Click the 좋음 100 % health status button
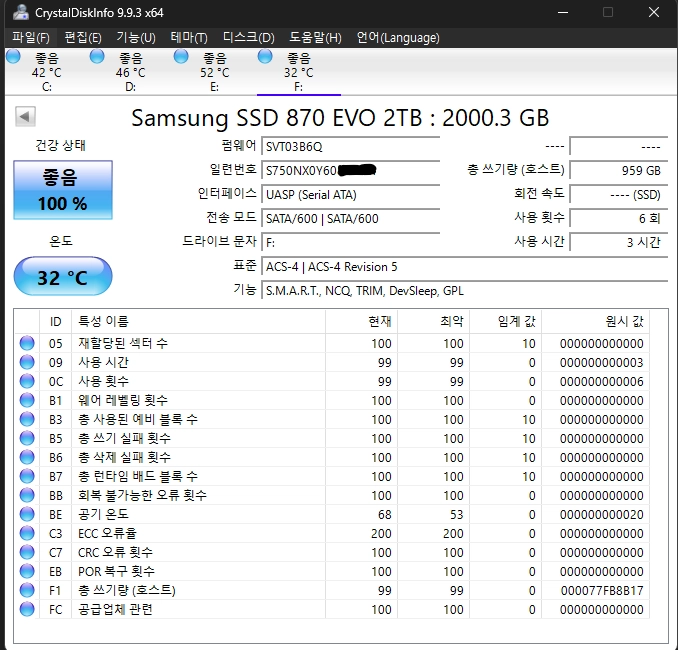The width and height of the screenshot is (678, 650). [x=63, y=190]
